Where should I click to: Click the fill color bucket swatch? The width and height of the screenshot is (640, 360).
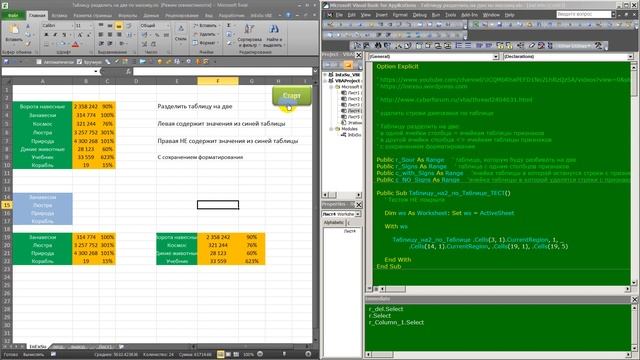coord(61,44)
